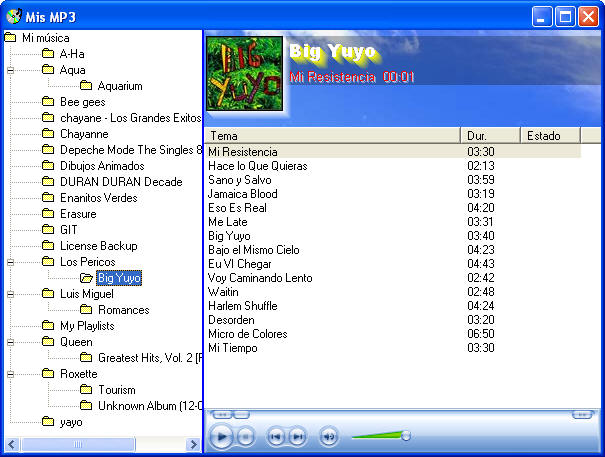Click the Chayanne folder icon
The image size is (605, 457).
pyautogui.click(x=48, y=134)
